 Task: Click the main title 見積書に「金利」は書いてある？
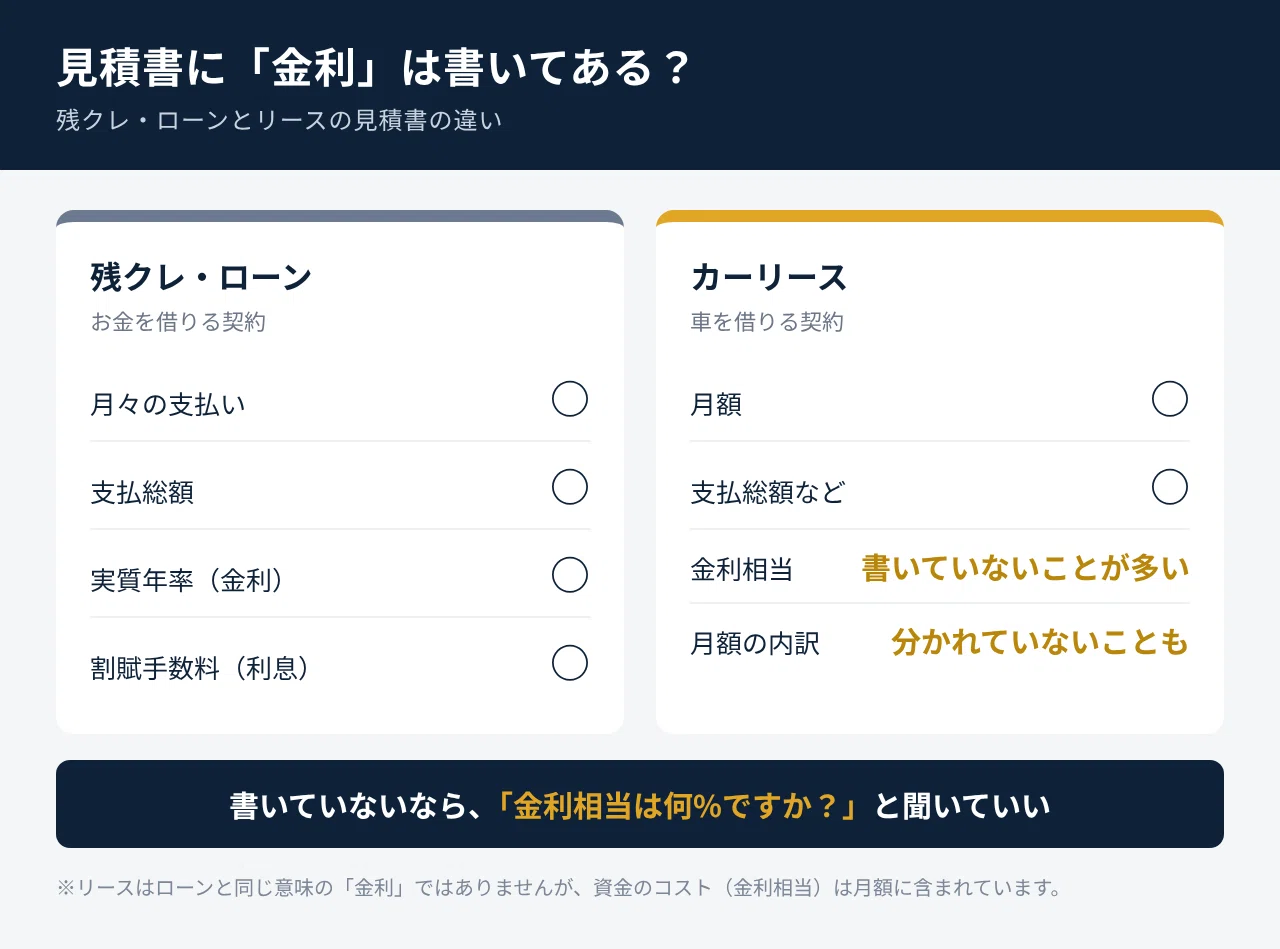pos(373,69)
